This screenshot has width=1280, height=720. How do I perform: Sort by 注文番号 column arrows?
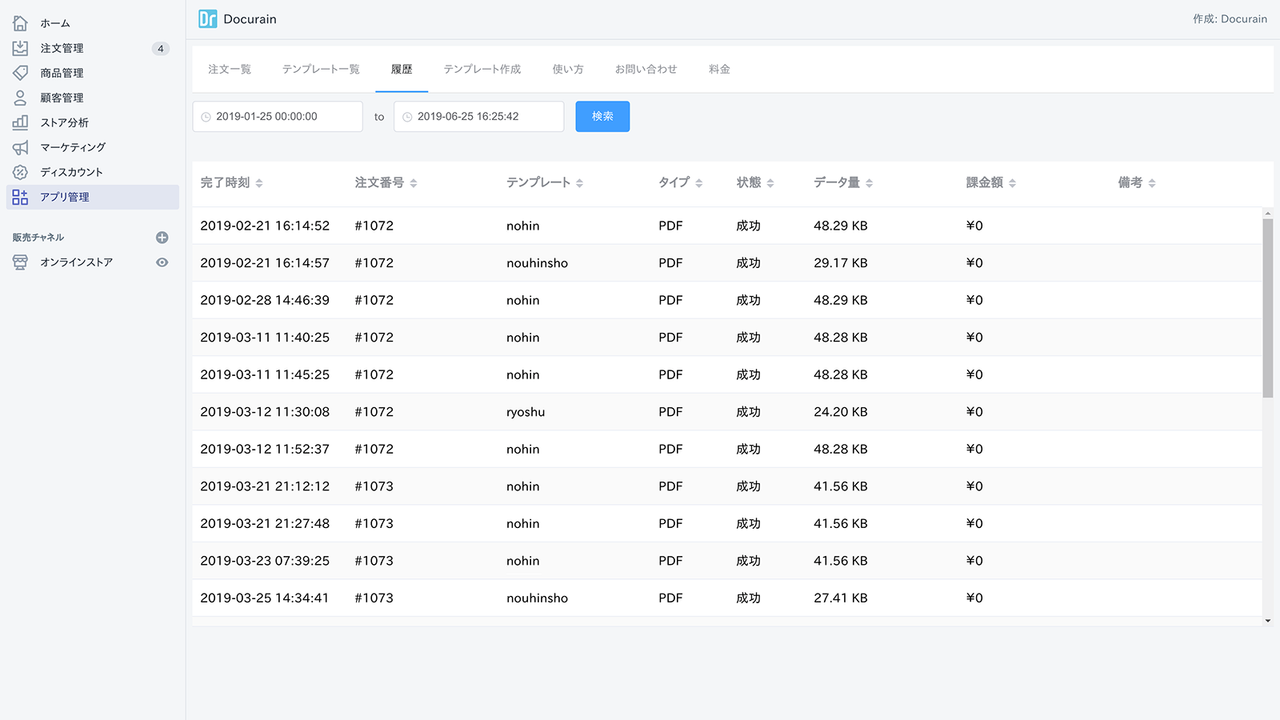[413, 183]
